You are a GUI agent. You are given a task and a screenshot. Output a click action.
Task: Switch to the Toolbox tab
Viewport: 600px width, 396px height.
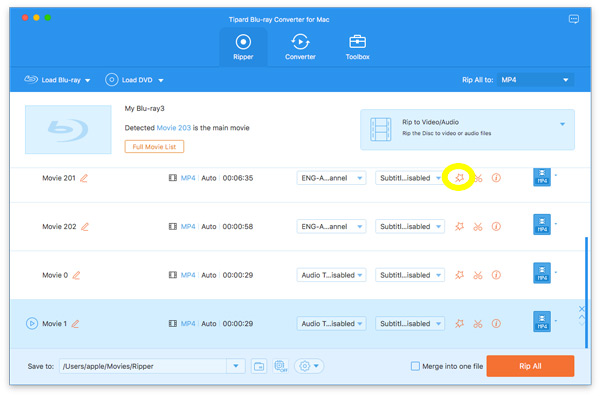[357, 47]
